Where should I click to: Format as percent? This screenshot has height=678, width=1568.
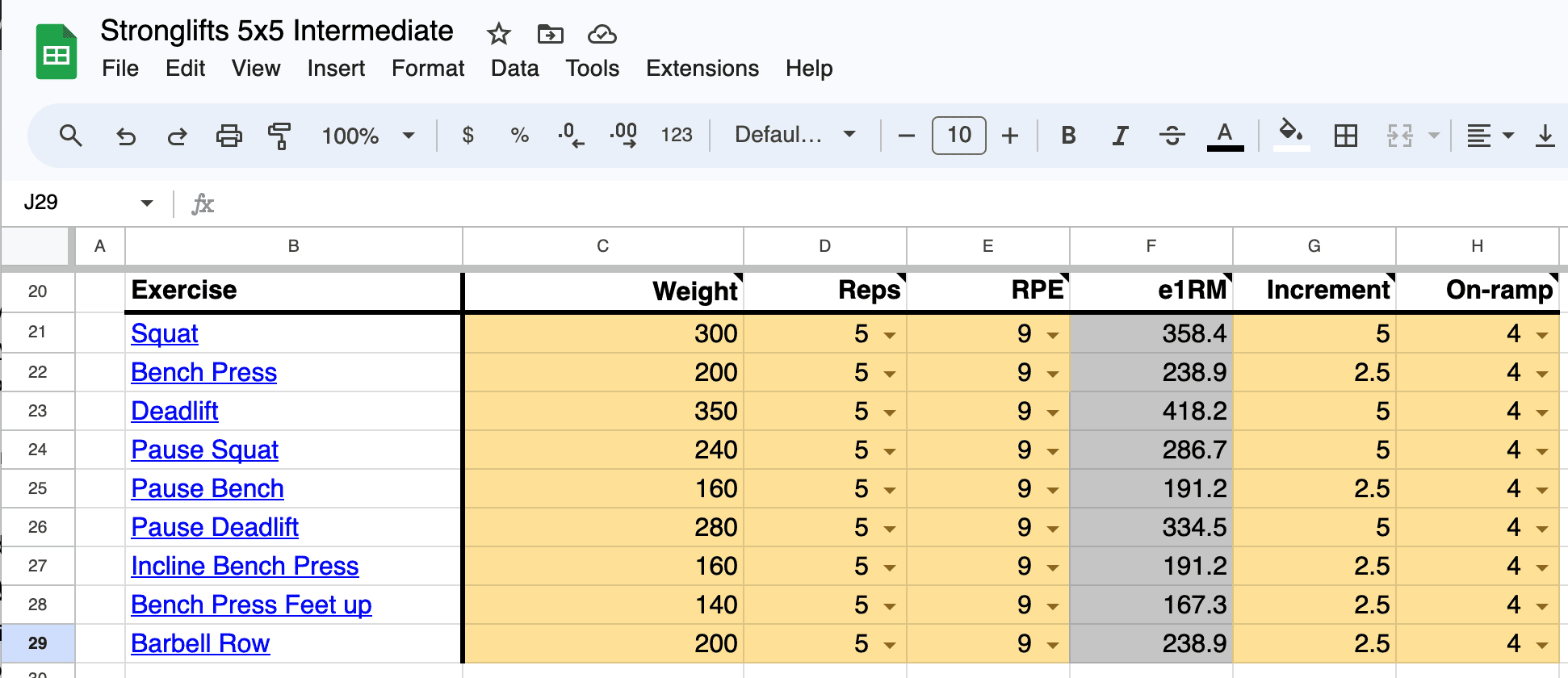[x=519, y=136]
